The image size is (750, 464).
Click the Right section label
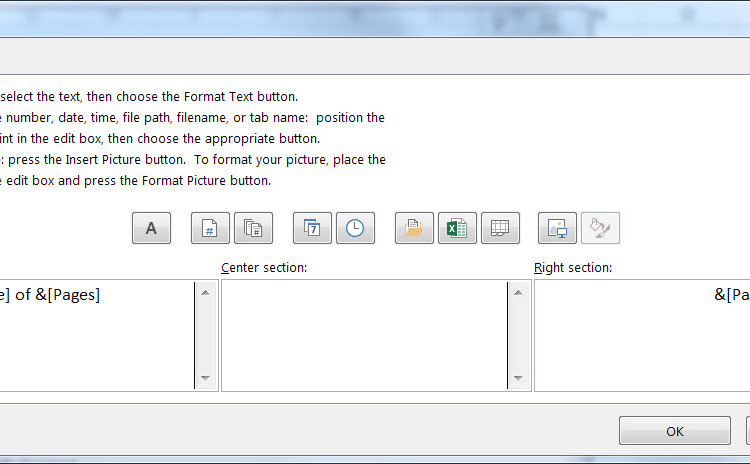(x=573, y=268)
